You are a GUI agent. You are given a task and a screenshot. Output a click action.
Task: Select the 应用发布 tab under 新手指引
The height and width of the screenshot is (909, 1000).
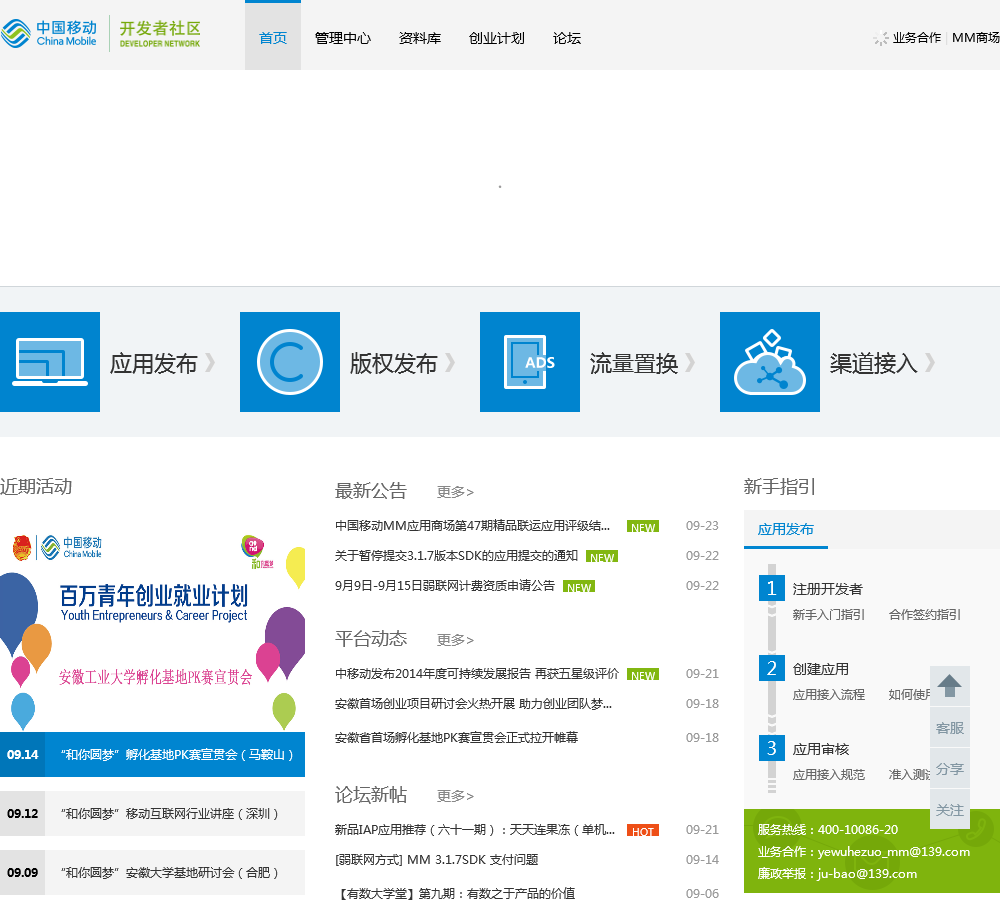click(786, 529)
